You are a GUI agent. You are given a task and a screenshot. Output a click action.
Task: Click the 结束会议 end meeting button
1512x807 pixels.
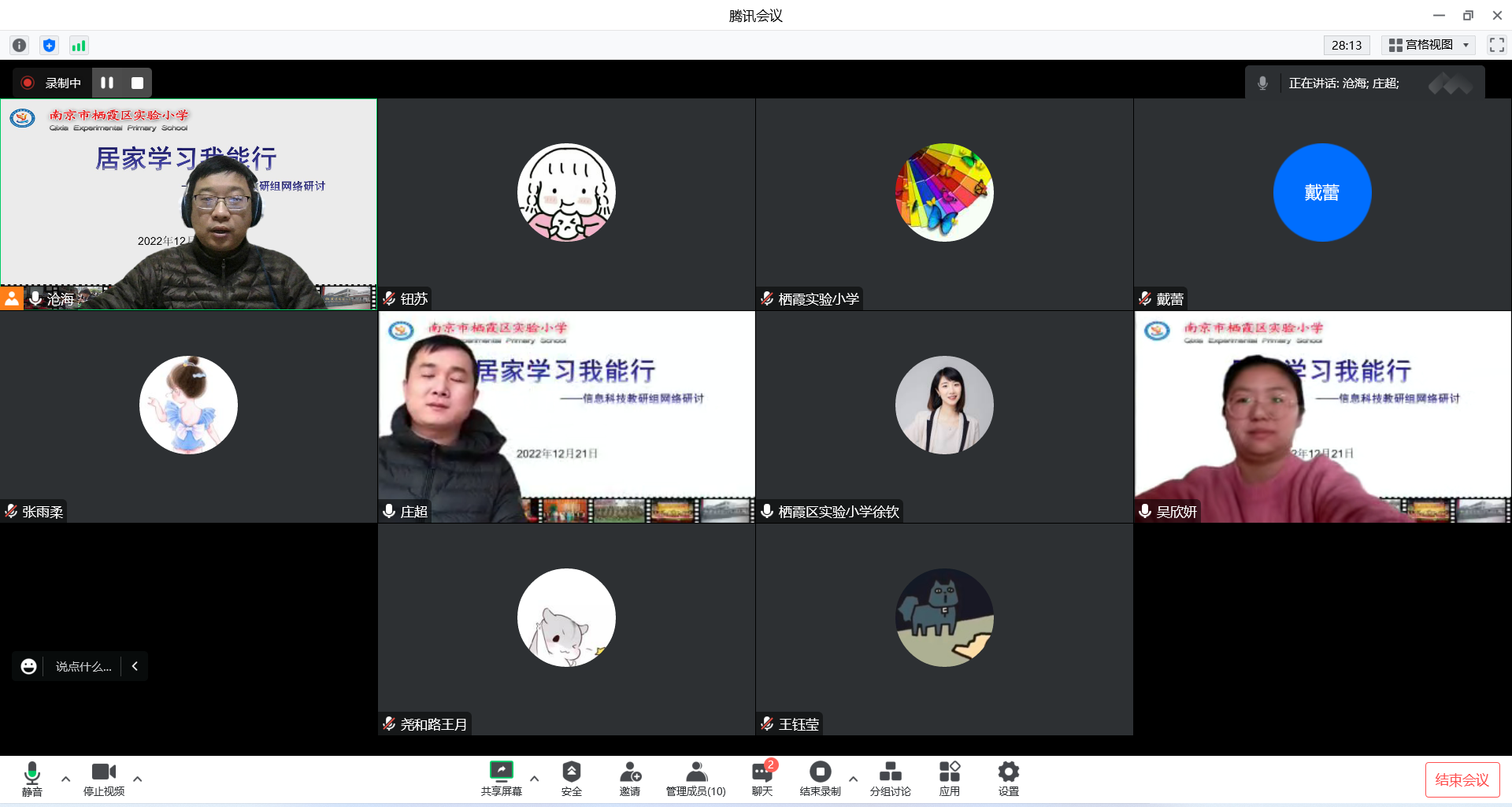1462,779
